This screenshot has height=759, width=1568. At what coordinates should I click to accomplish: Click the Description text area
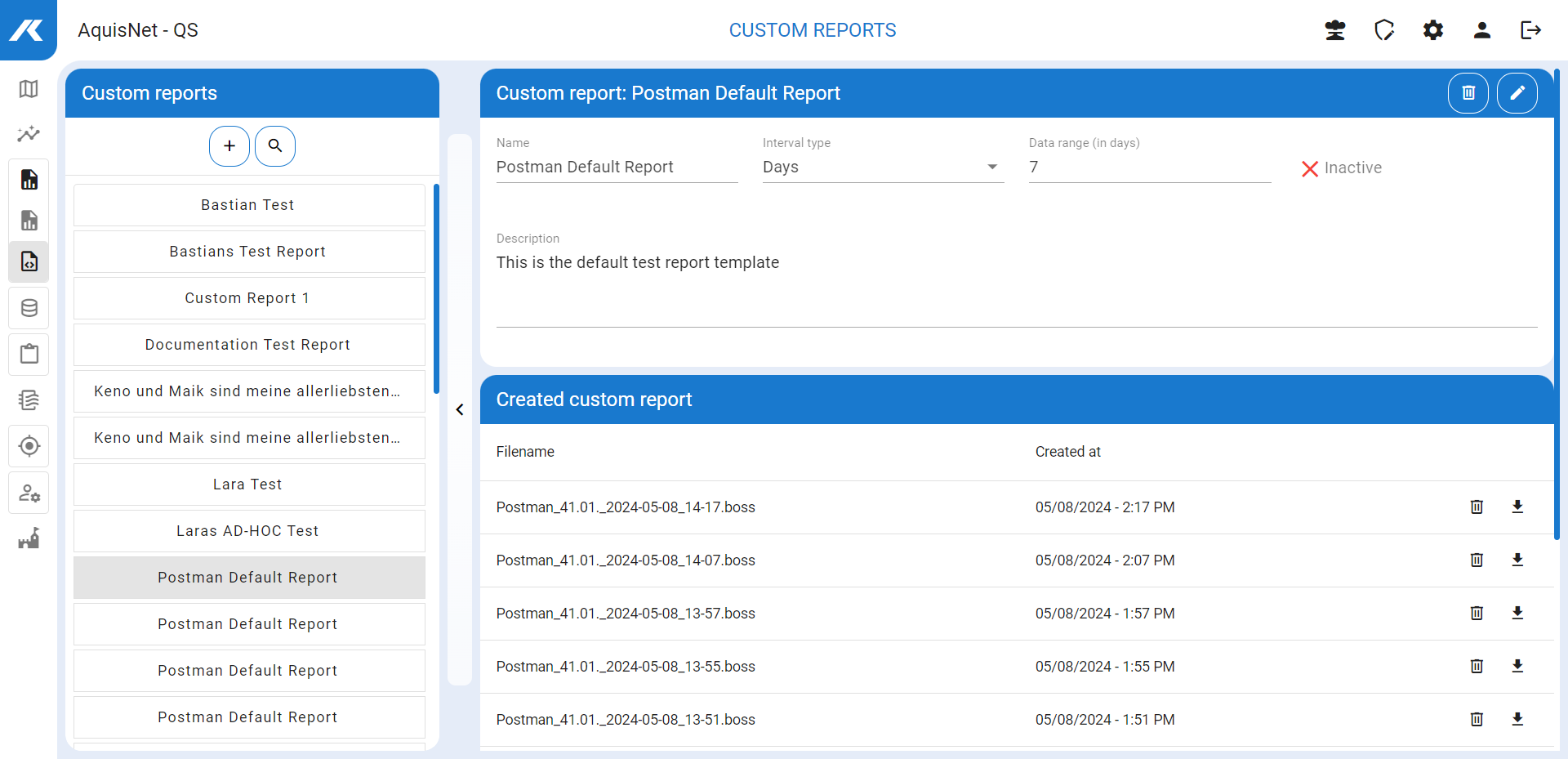click(x=1016, y=286)
